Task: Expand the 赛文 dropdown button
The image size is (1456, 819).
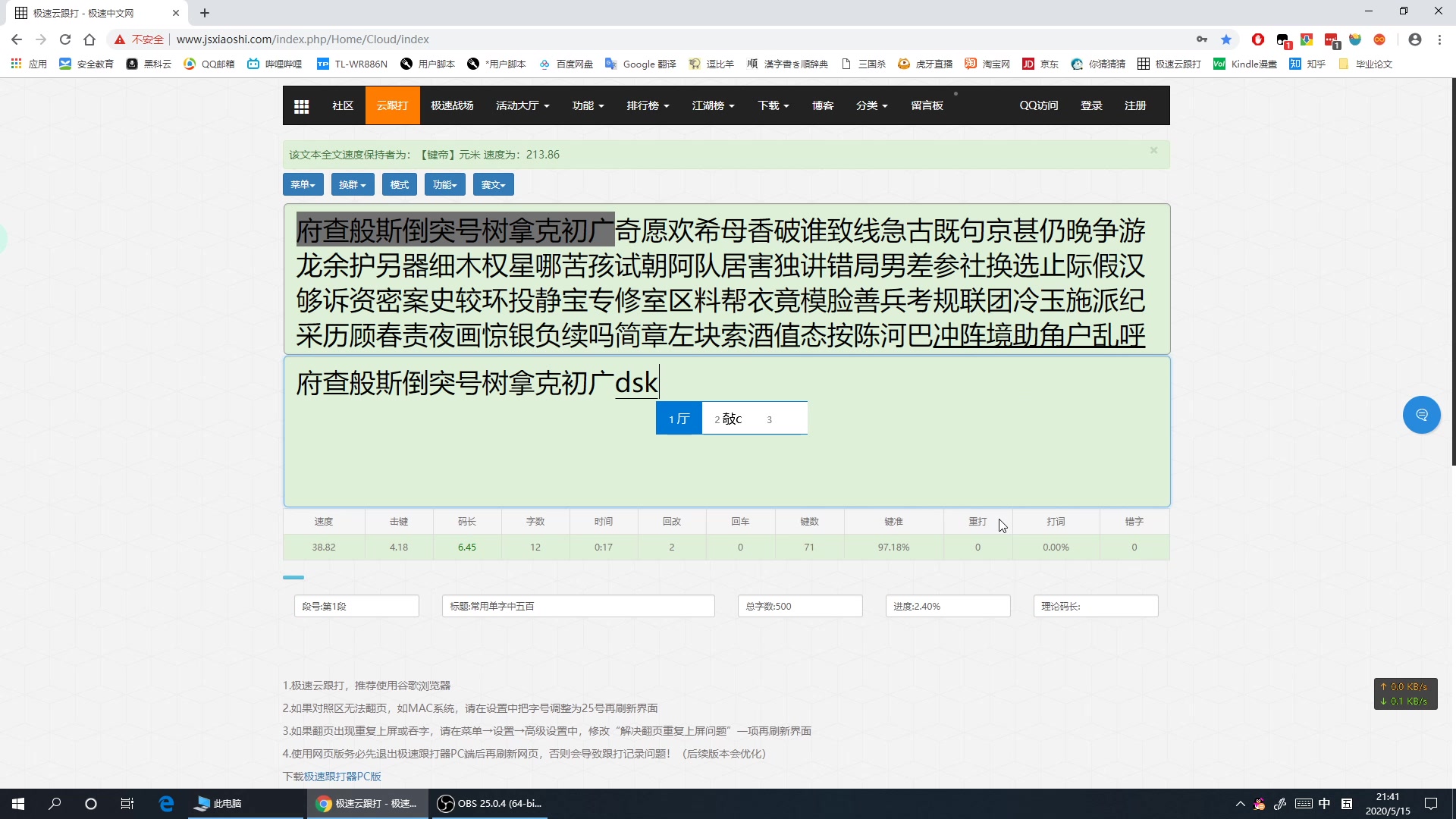Action: click(494, 184)
